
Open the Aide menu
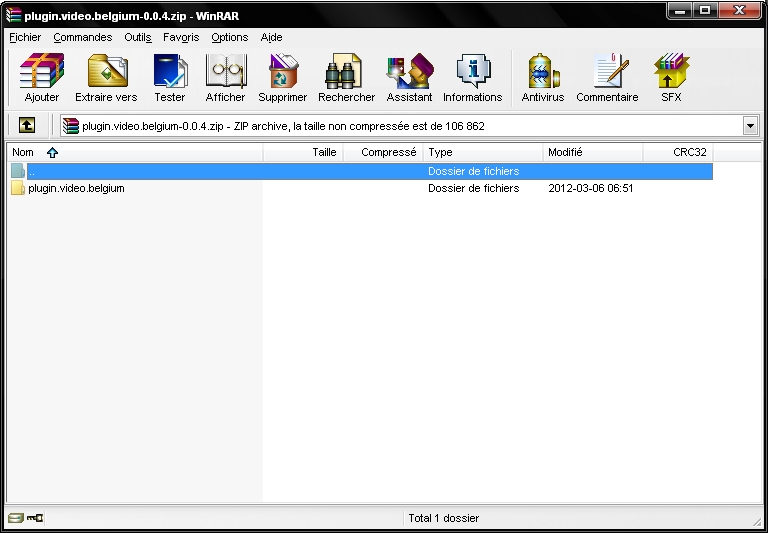pyautogui.click(x=271, y=37)
